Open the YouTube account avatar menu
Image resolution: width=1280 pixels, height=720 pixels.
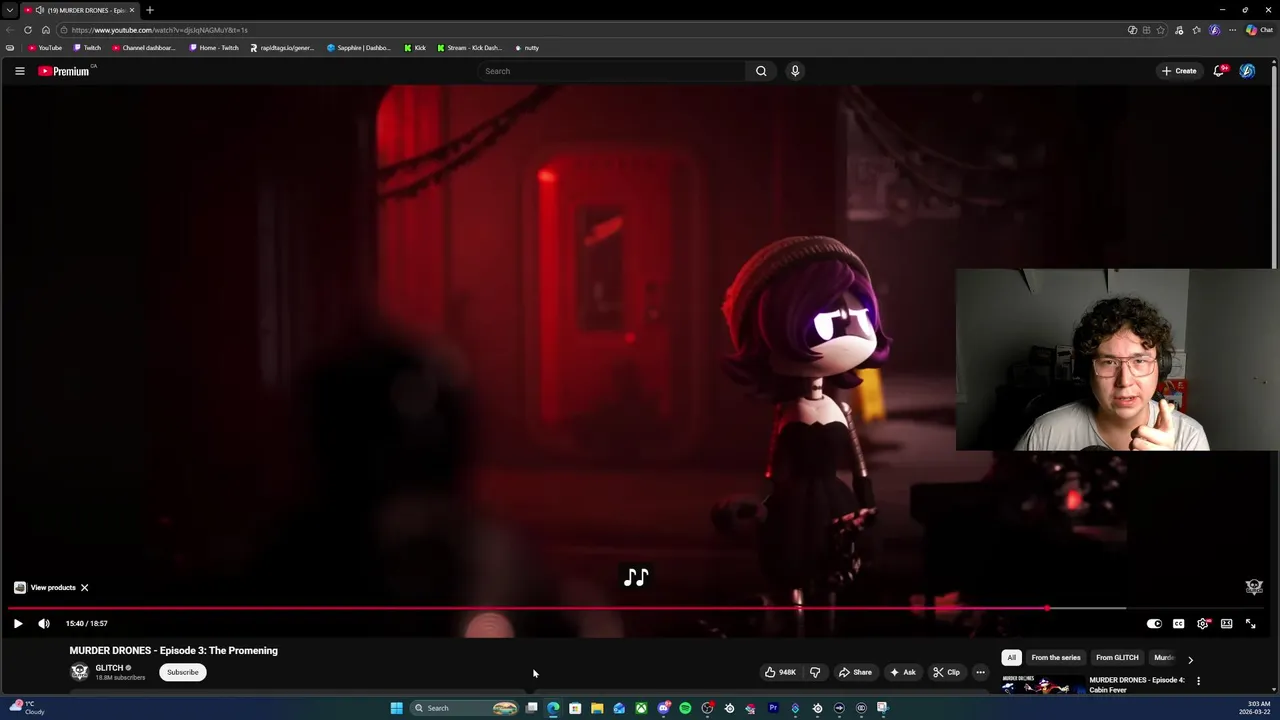[x=1247, y=71]
